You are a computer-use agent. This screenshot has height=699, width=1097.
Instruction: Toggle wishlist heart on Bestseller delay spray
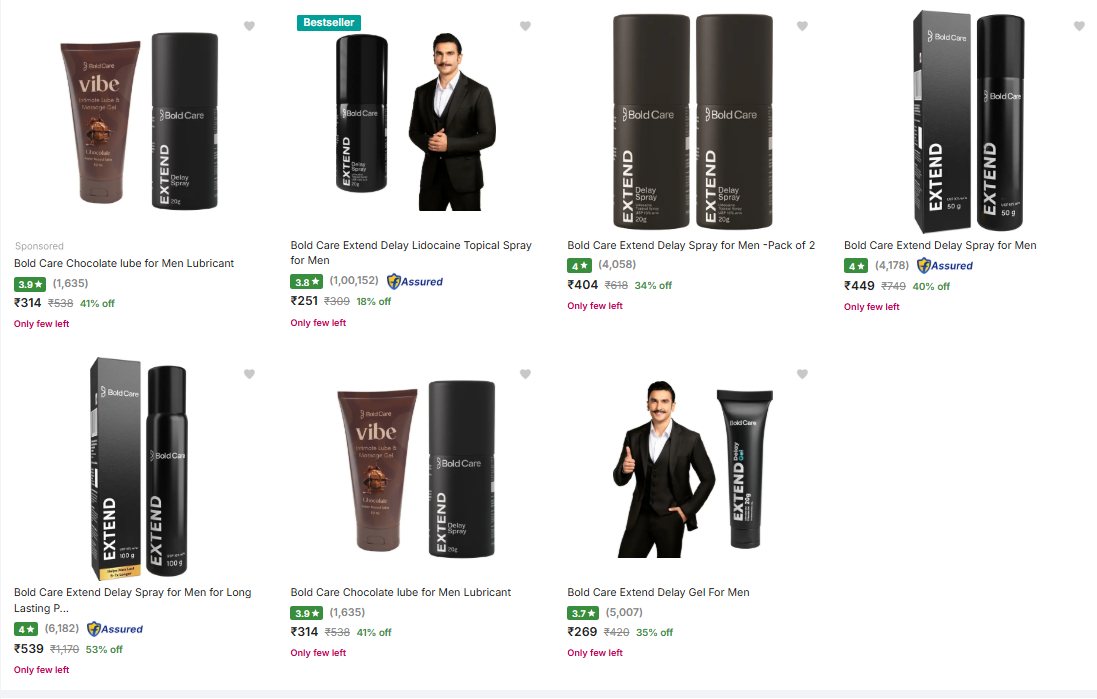[525, 26]
